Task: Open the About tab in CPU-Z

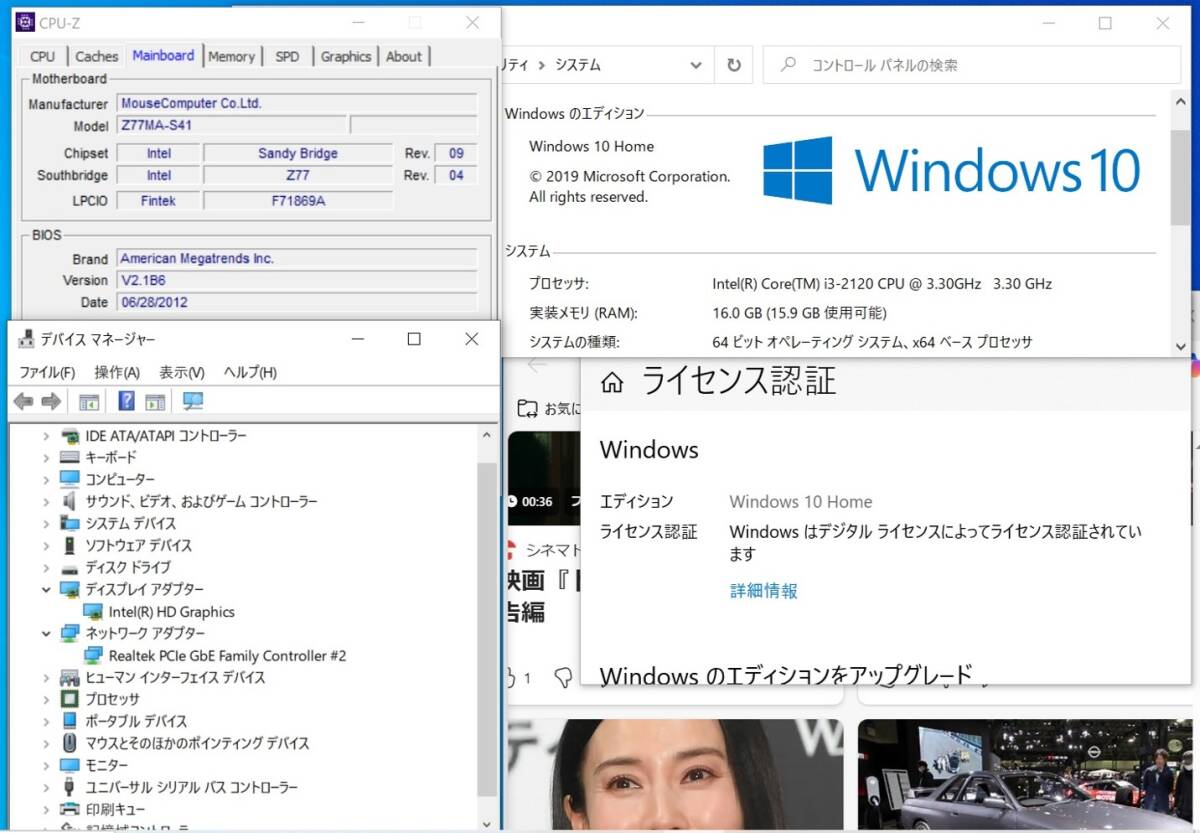Action: click(404, 56)
